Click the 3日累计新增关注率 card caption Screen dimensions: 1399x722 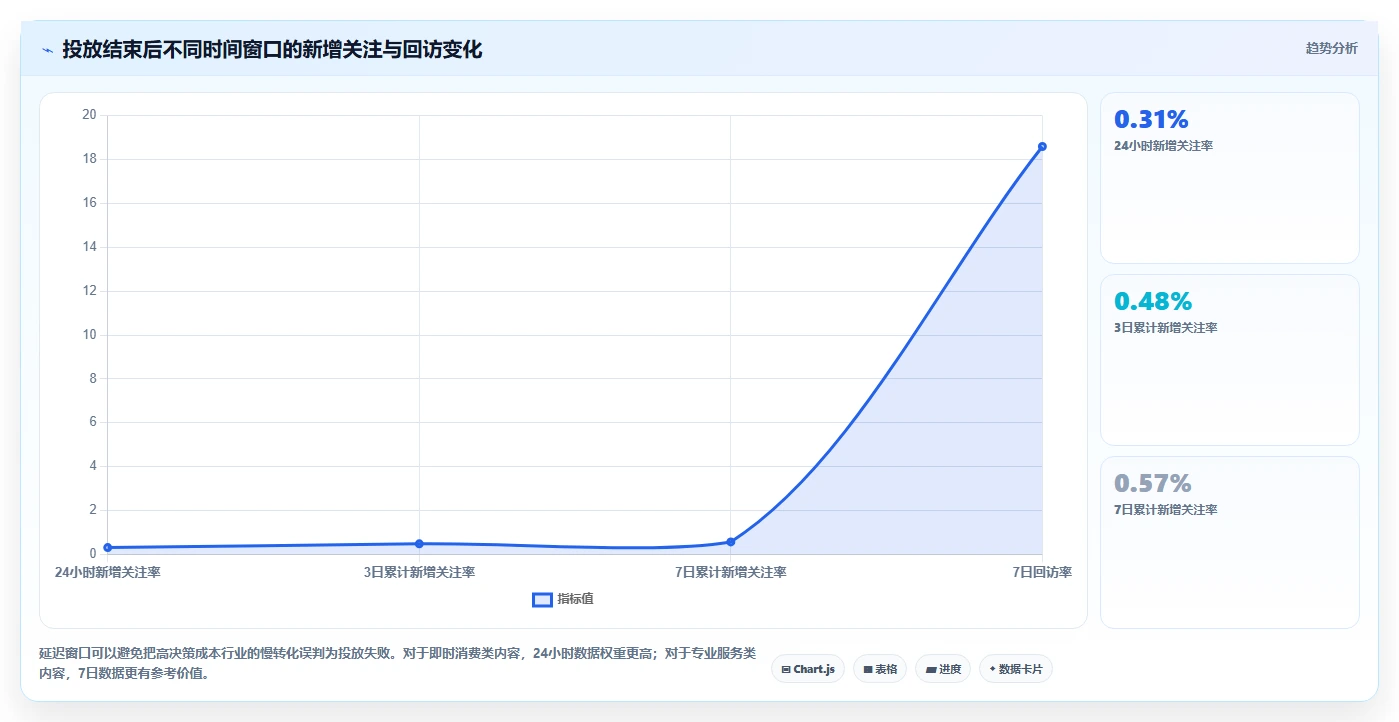point(1165,327)
